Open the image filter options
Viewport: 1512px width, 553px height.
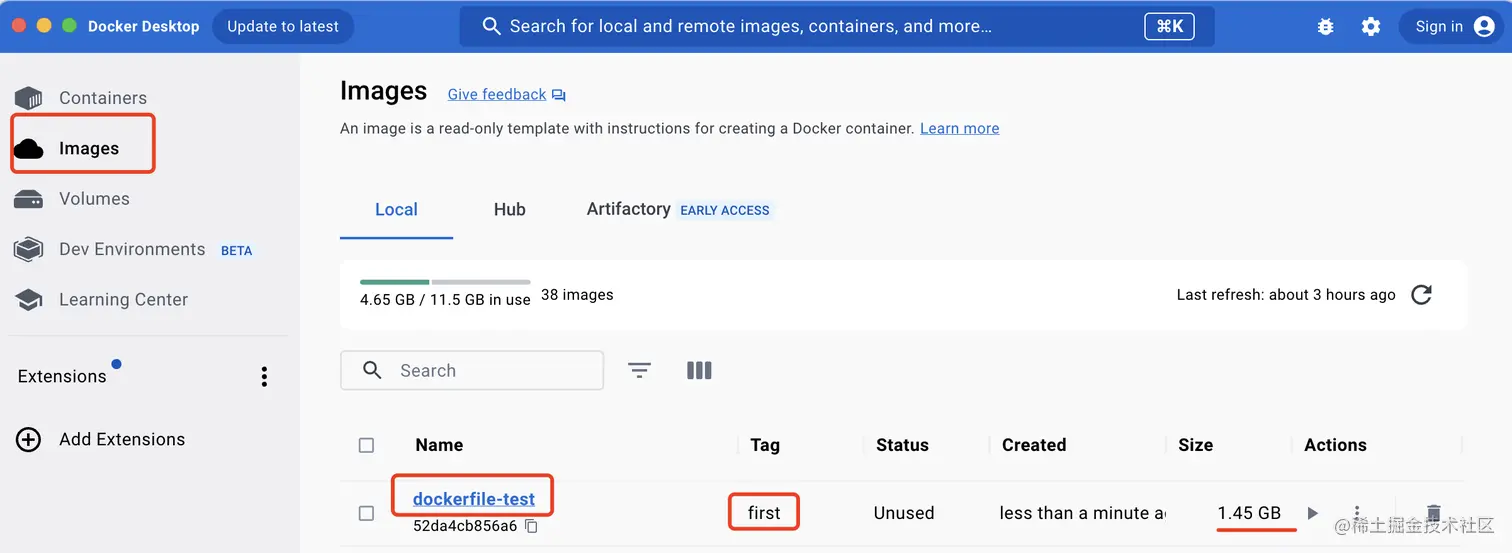click(x=639, y=370)
